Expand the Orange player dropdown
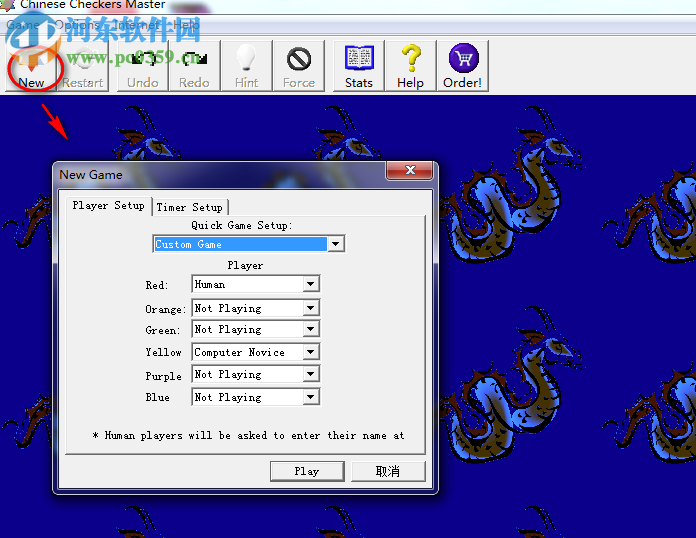 tap(311, 308)
